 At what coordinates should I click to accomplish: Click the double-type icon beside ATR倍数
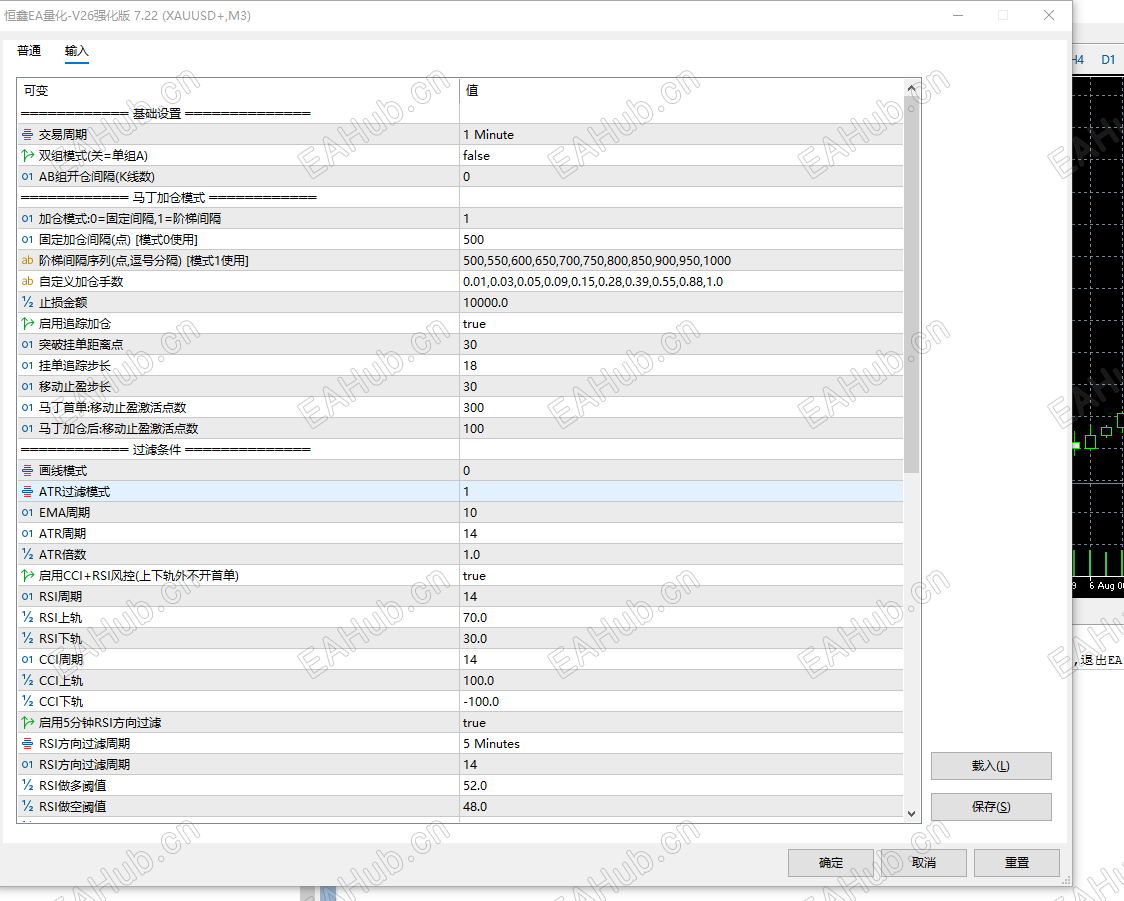click(27, 554)
